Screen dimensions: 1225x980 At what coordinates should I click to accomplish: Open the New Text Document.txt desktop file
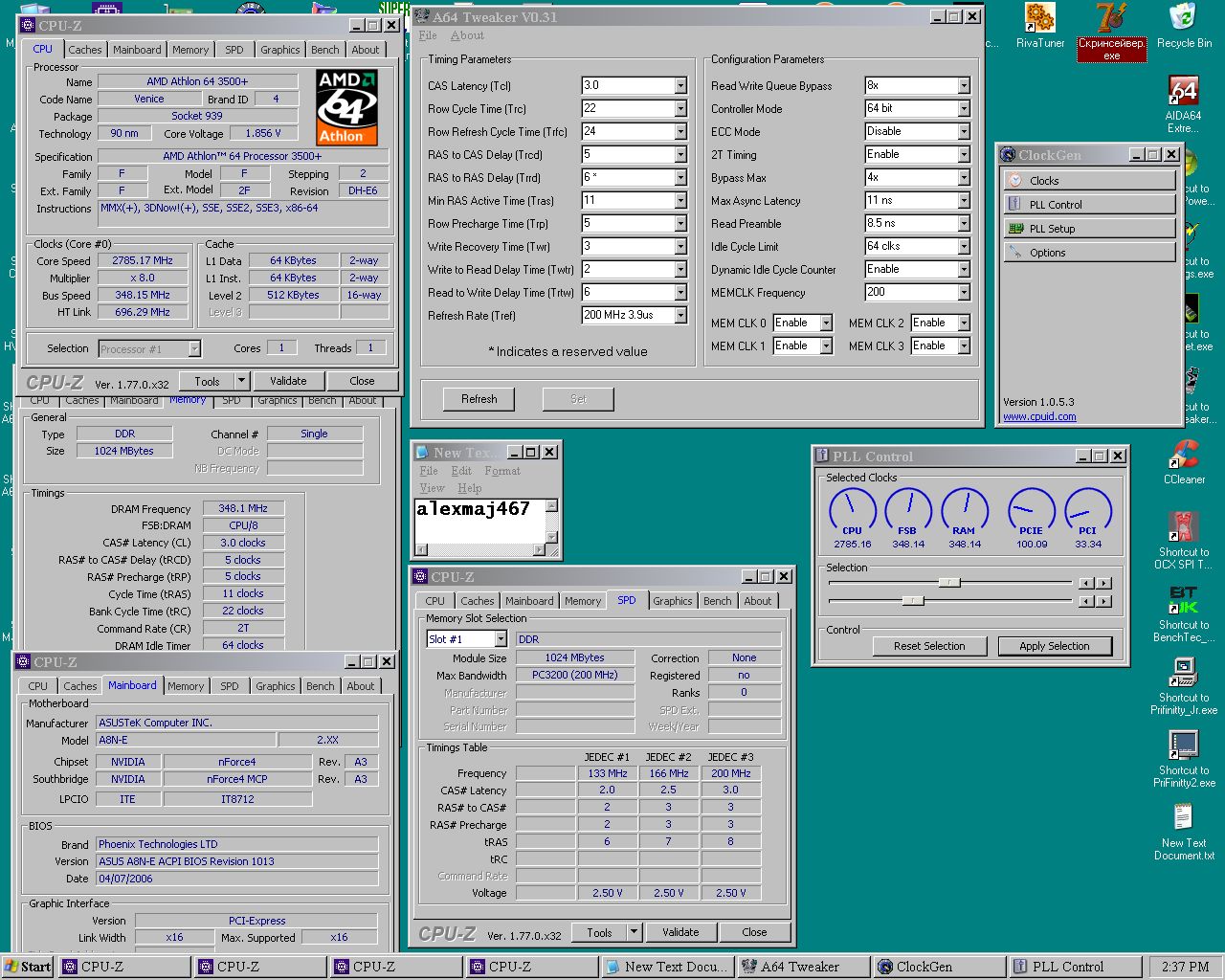pyautogui.click(x=1184, y=832)
